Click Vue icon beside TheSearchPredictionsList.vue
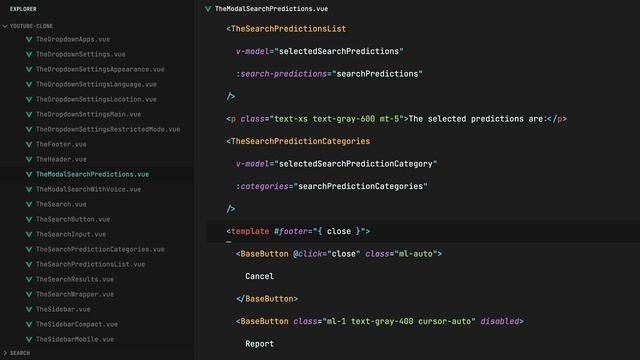The height and width of the screenshot is (360, 640). pyautogui.click(x=29, y=264)
